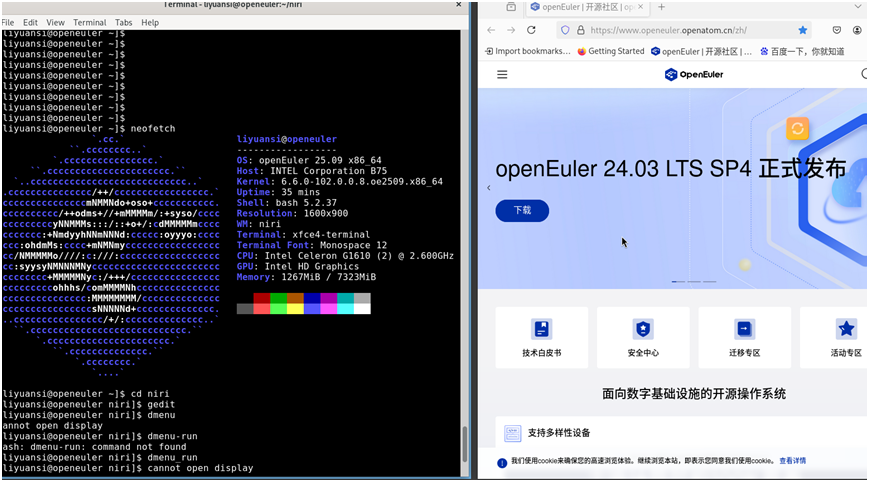Open the Firefox account icon
This screenshot has height=482, width=869.
858,30
